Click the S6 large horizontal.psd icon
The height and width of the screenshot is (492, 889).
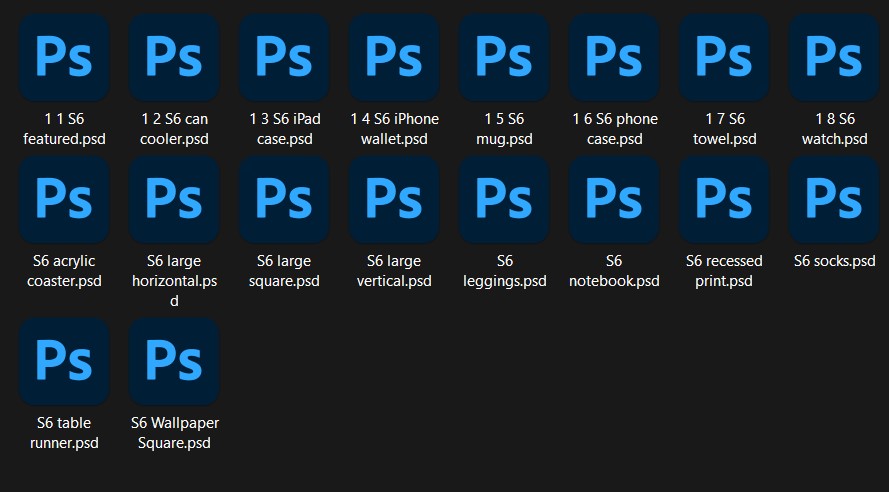(x=174, y=200)
